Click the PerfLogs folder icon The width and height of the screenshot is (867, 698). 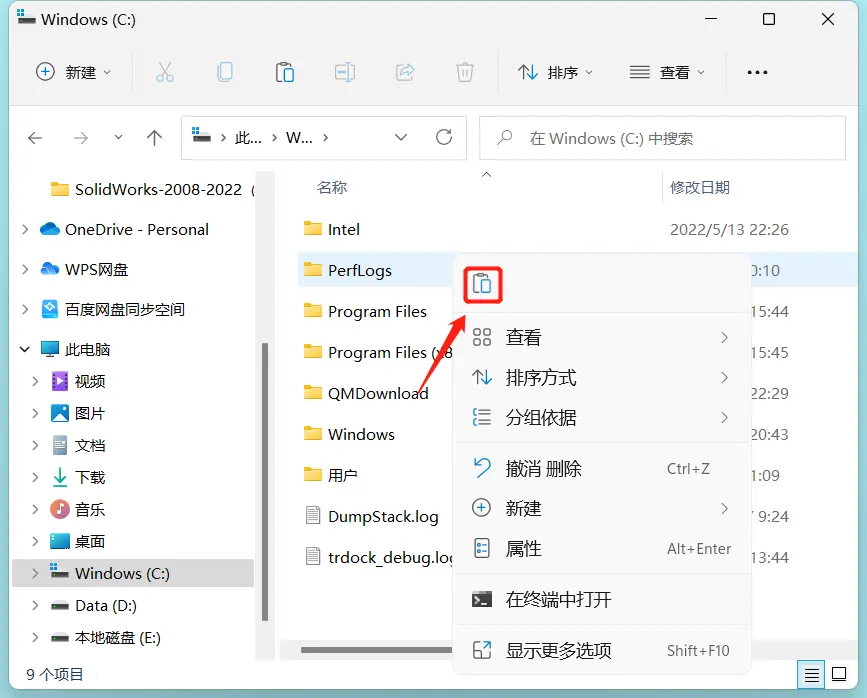[x=313, y=269]
